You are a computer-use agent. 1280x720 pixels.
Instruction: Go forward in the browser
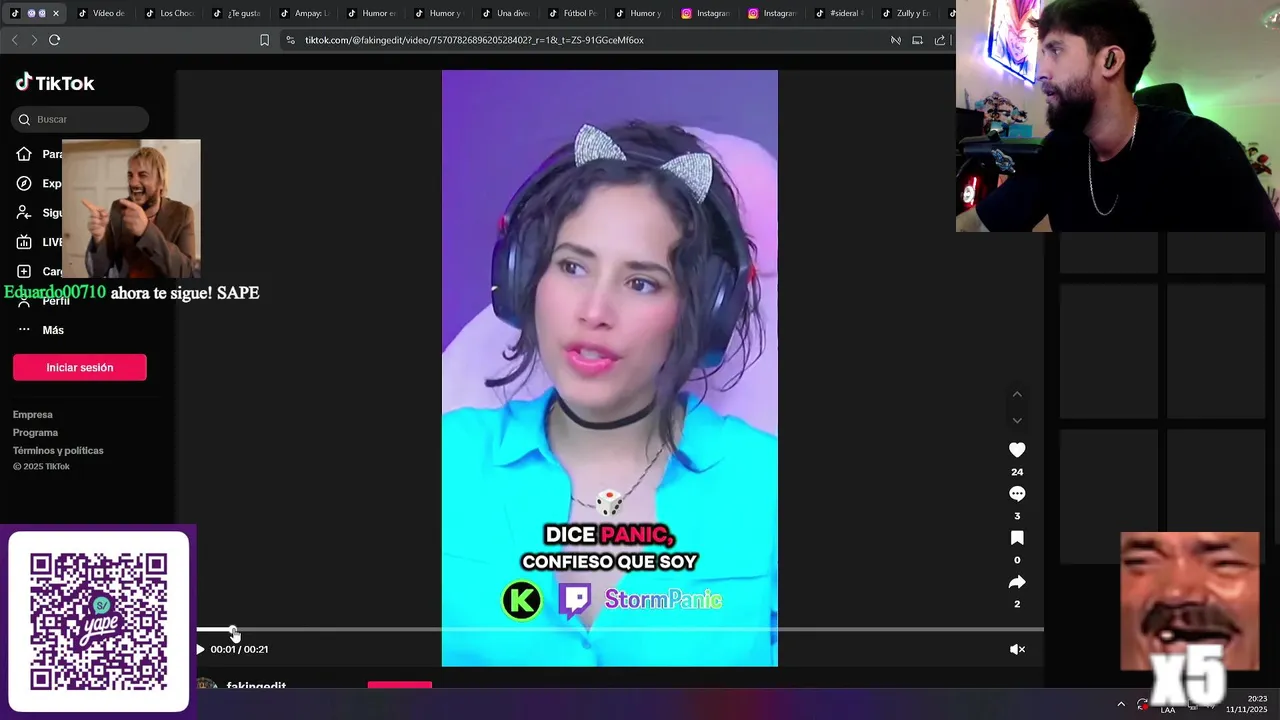34,40
